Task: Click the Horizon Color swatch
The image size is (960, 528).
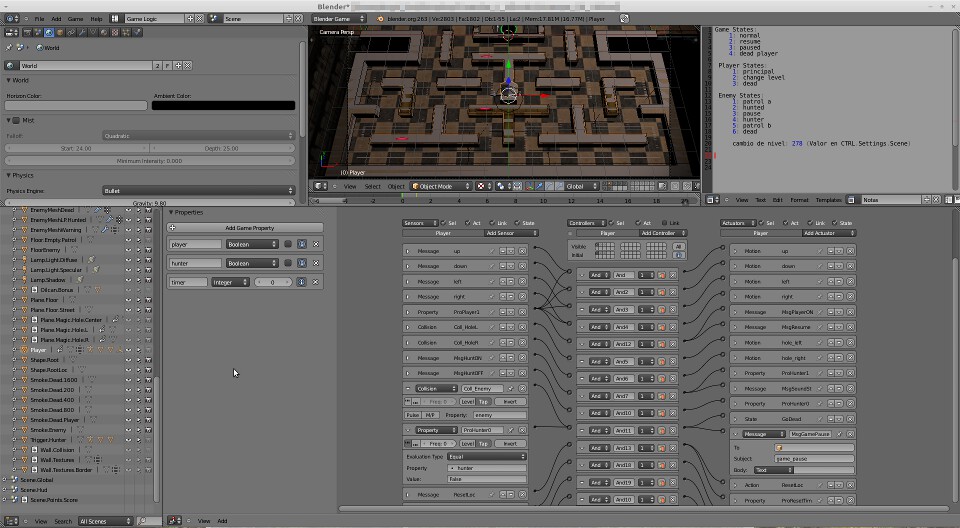Action: [x=77, y=105]
